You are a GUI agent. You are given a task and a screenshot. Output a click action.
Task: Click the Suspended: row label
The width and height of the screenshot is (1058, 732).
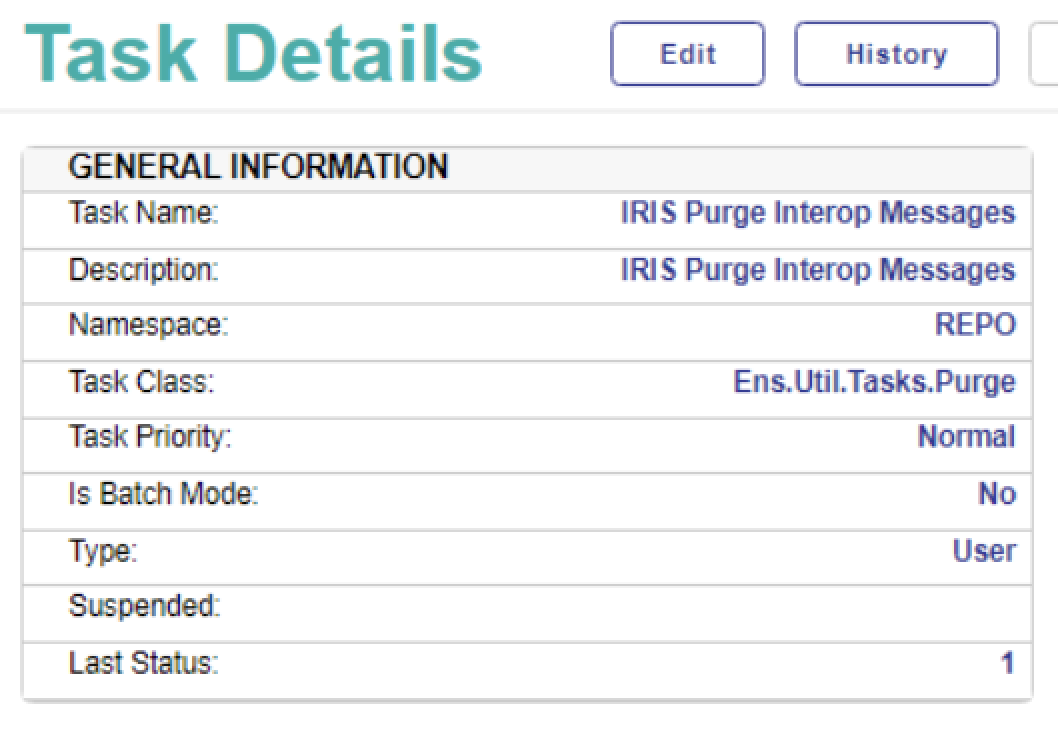pos(144,606)
